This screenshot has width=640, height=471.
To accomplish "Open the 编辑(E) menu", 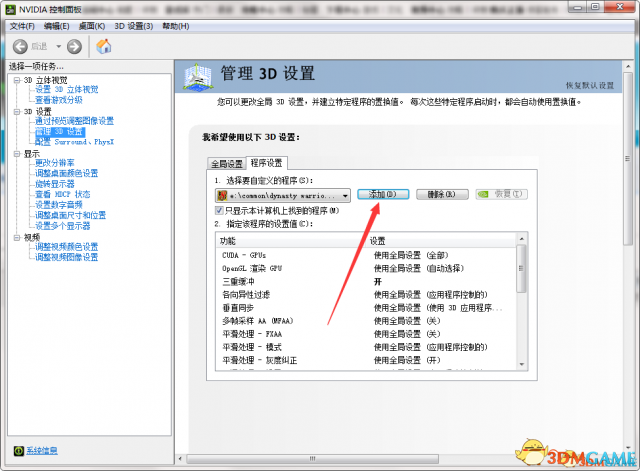I will tap(56, 26).
